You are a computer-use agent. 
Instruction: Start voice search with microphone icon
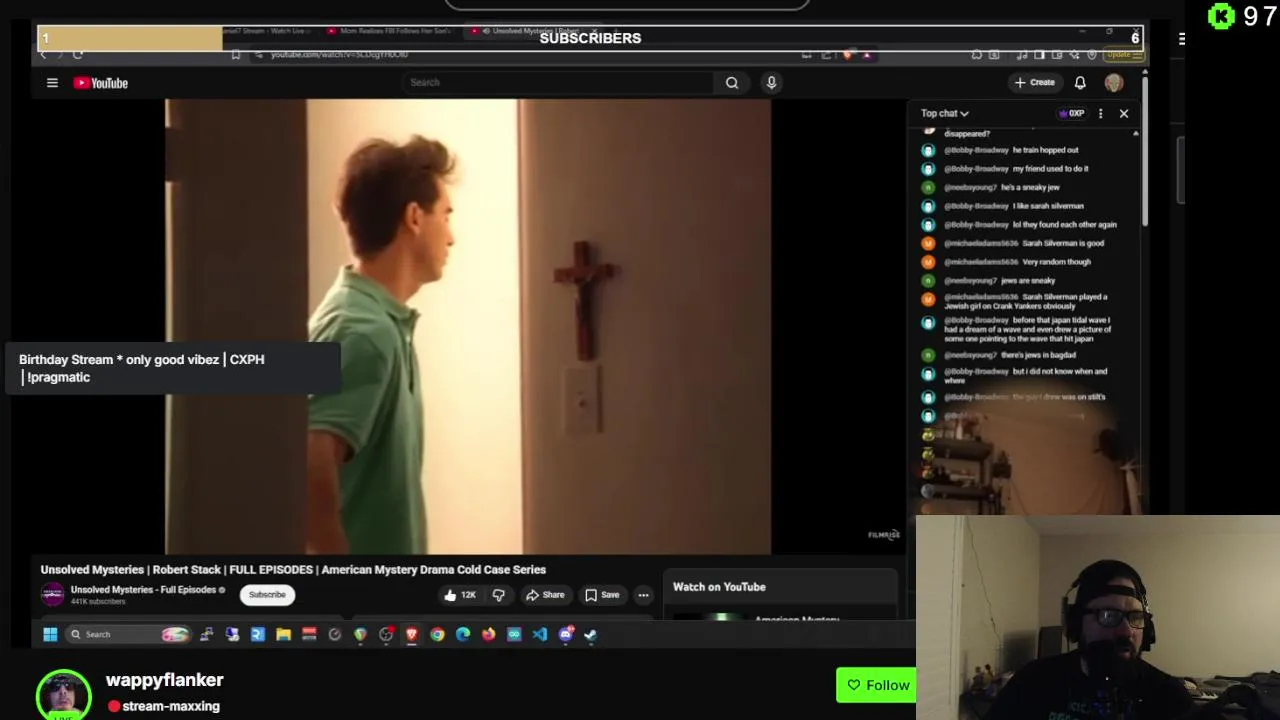pyautogui.click(x=771, y=83)
